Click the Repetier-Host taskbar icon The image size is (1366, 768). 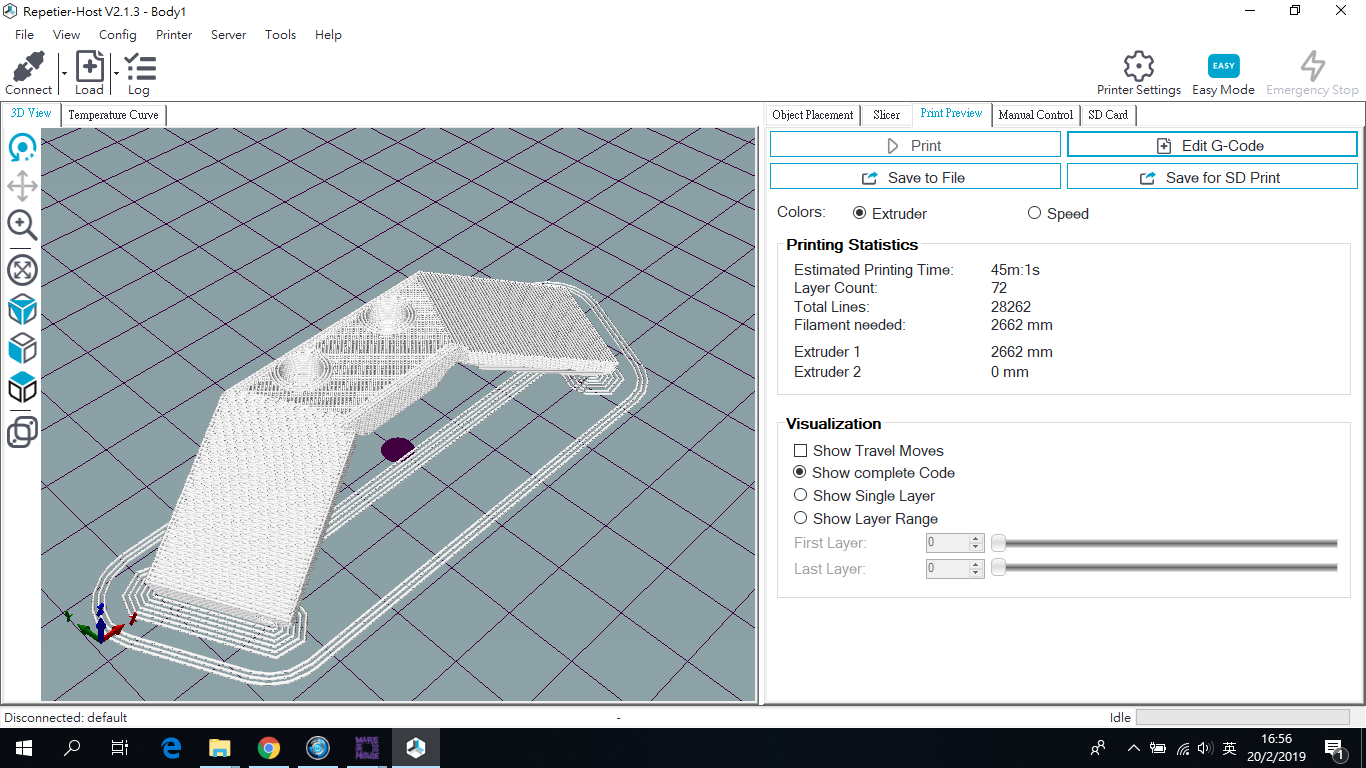[x=416, y=747]
